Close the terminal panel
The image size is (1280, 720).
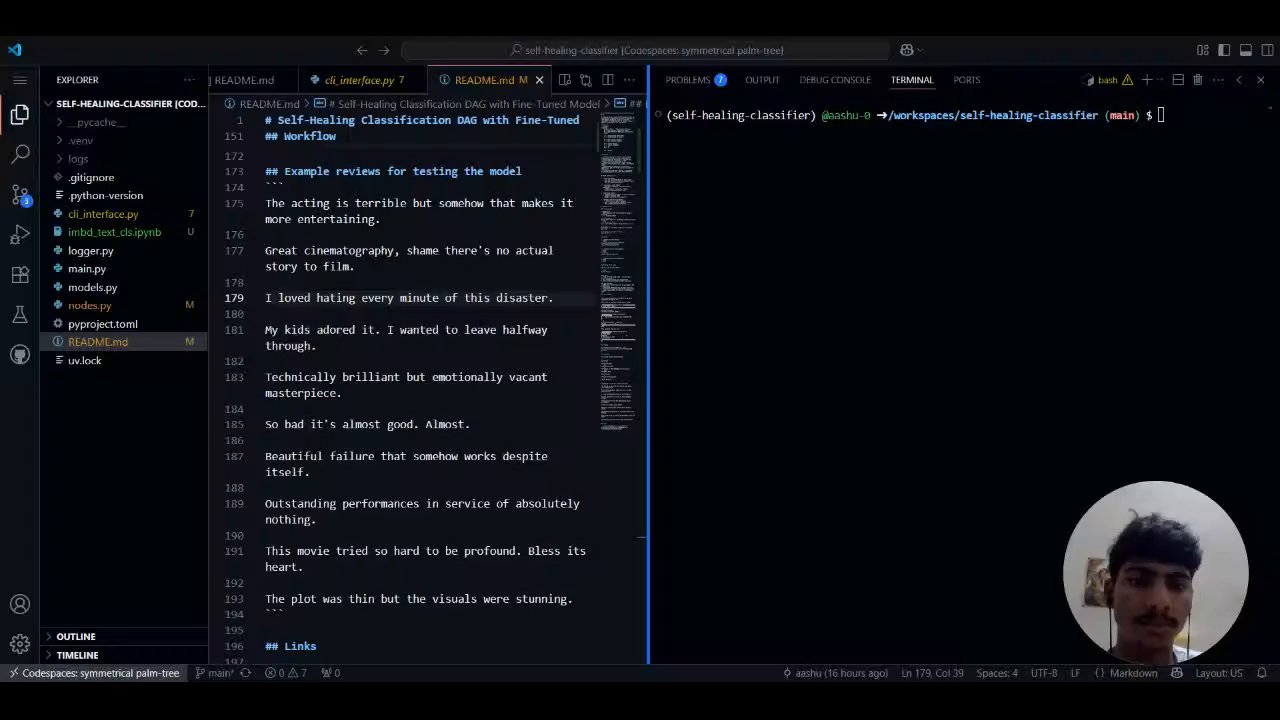(1260, 80)
